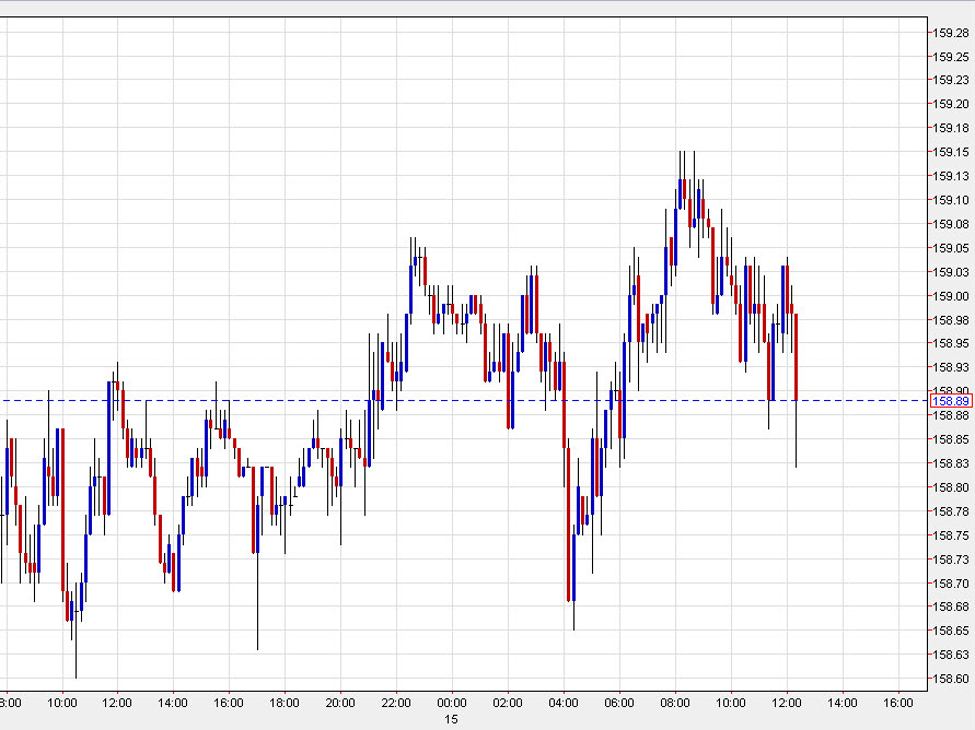Click the latest red candle at chart's right edge
Viewport: 975px width, 730px height.
(796, 357)
